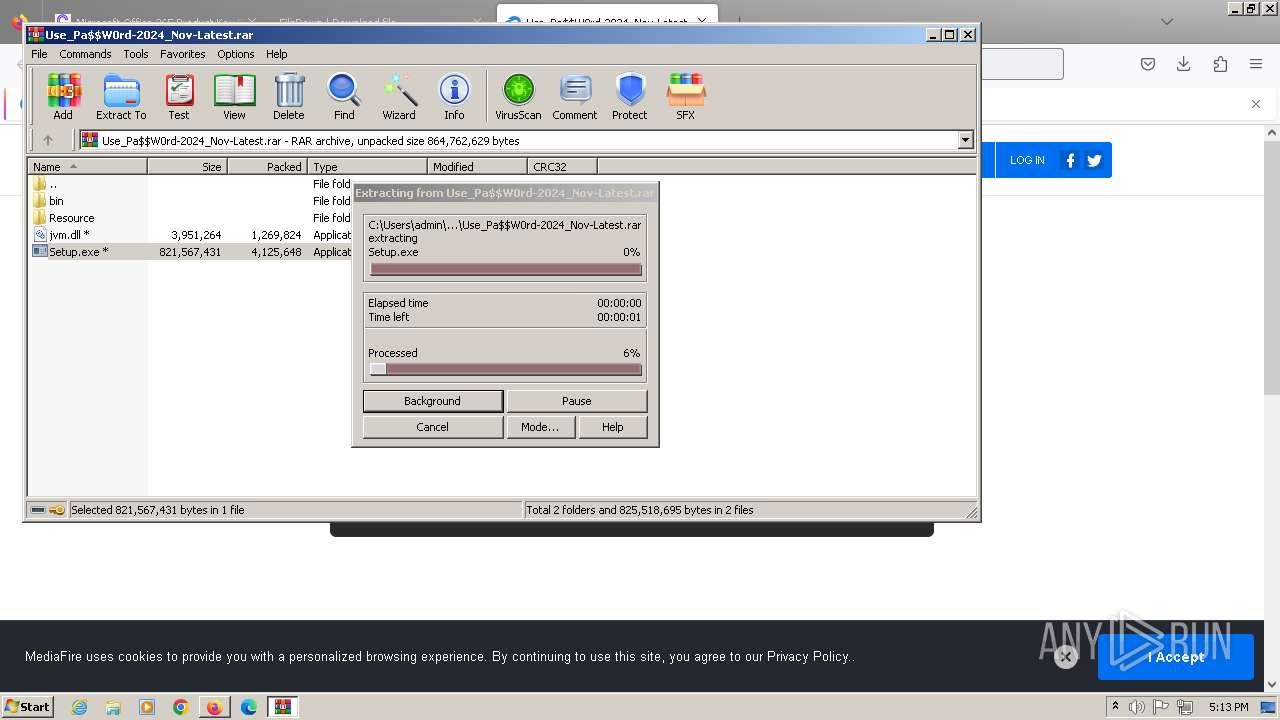Viewport: 1280px width, 720px height.
Task: Click the Processed total progress bar
Action: tap(505, 369)
